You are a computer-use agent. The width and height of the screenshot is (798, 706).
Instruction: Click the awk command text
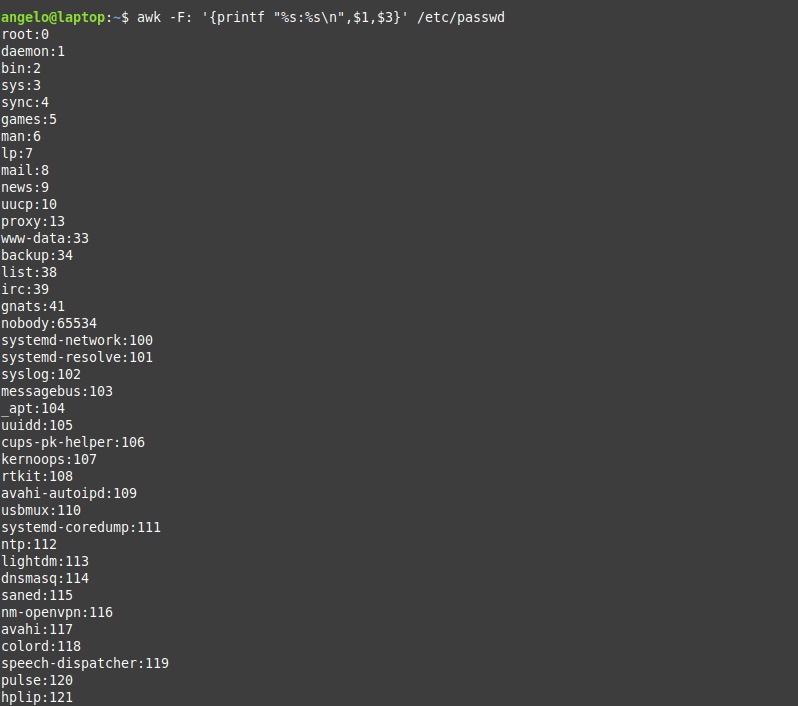[x=149, y=17]
